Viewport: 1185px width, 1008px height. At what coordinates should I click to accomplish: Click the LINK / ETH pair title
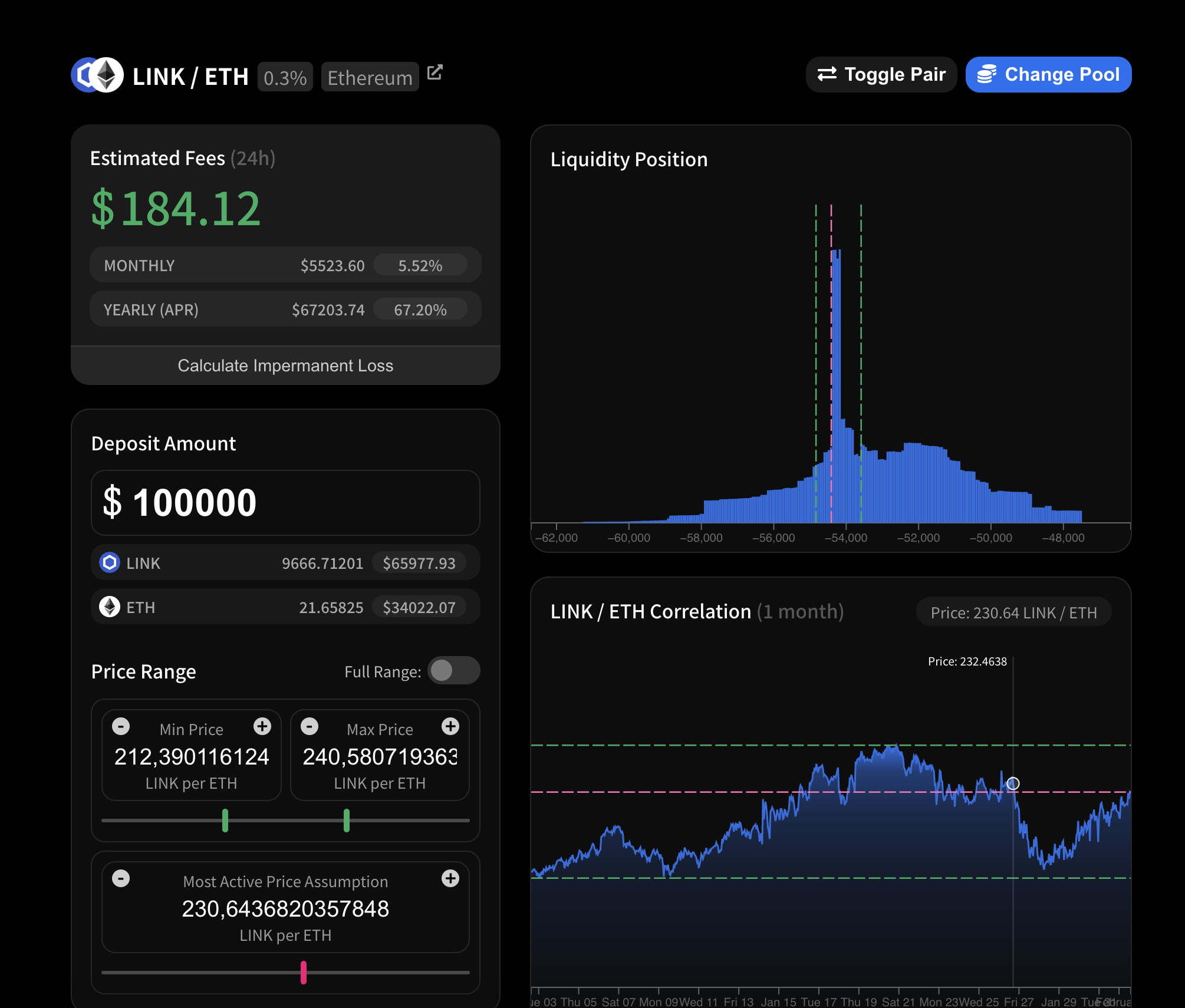[190, 77]
